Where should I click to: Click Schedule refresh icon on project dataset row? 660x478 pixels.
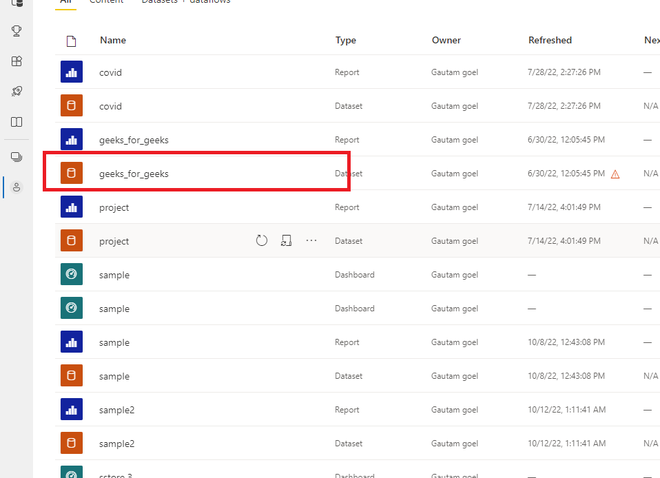286,241
